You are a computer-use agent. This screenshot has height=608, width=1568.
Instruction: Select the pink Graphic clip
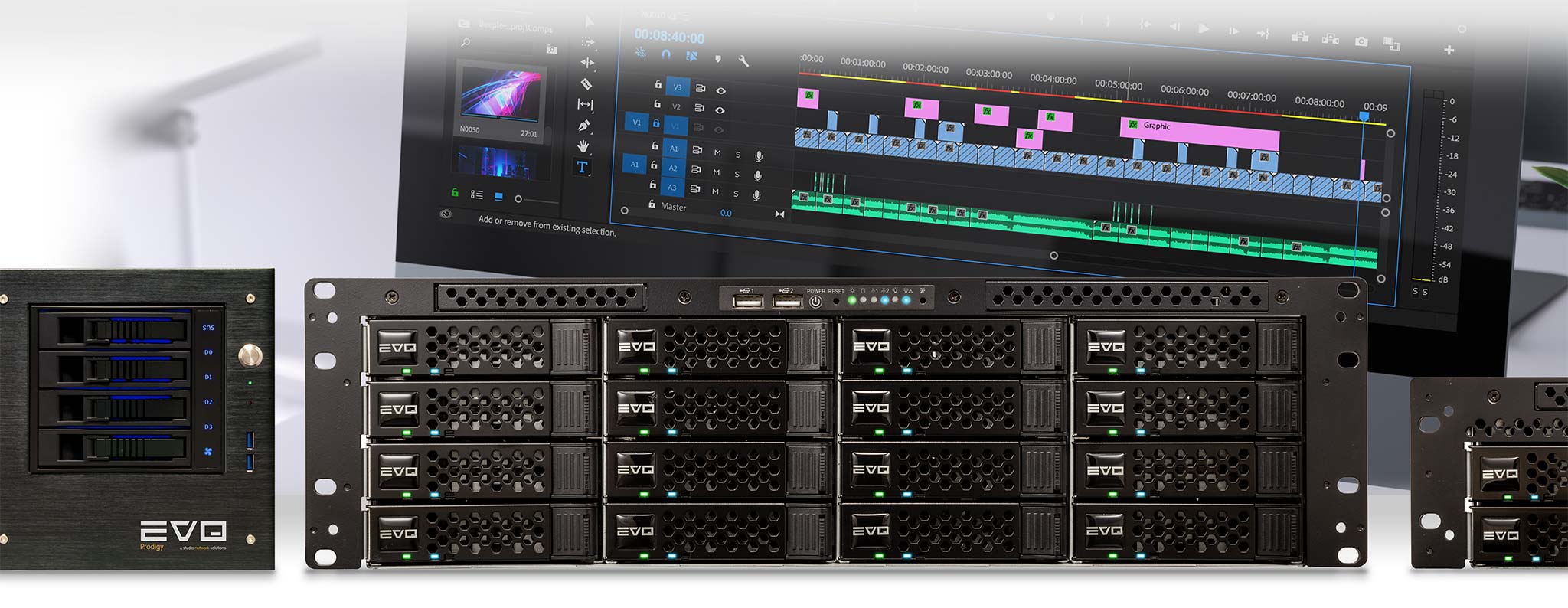(x=1200, y=133)
